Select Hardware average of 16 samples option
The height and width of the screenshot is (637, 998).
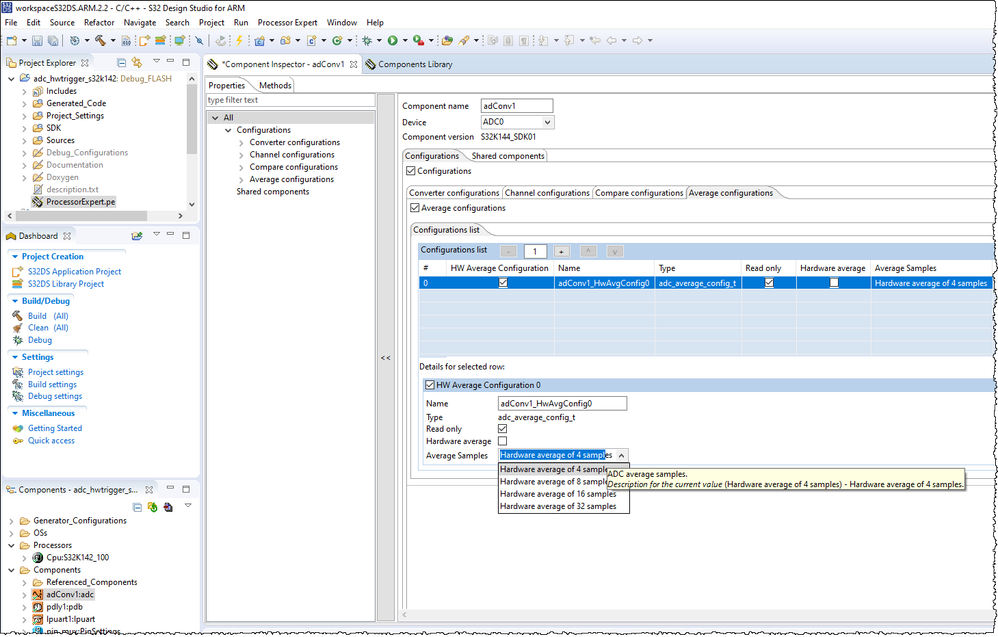558,494
